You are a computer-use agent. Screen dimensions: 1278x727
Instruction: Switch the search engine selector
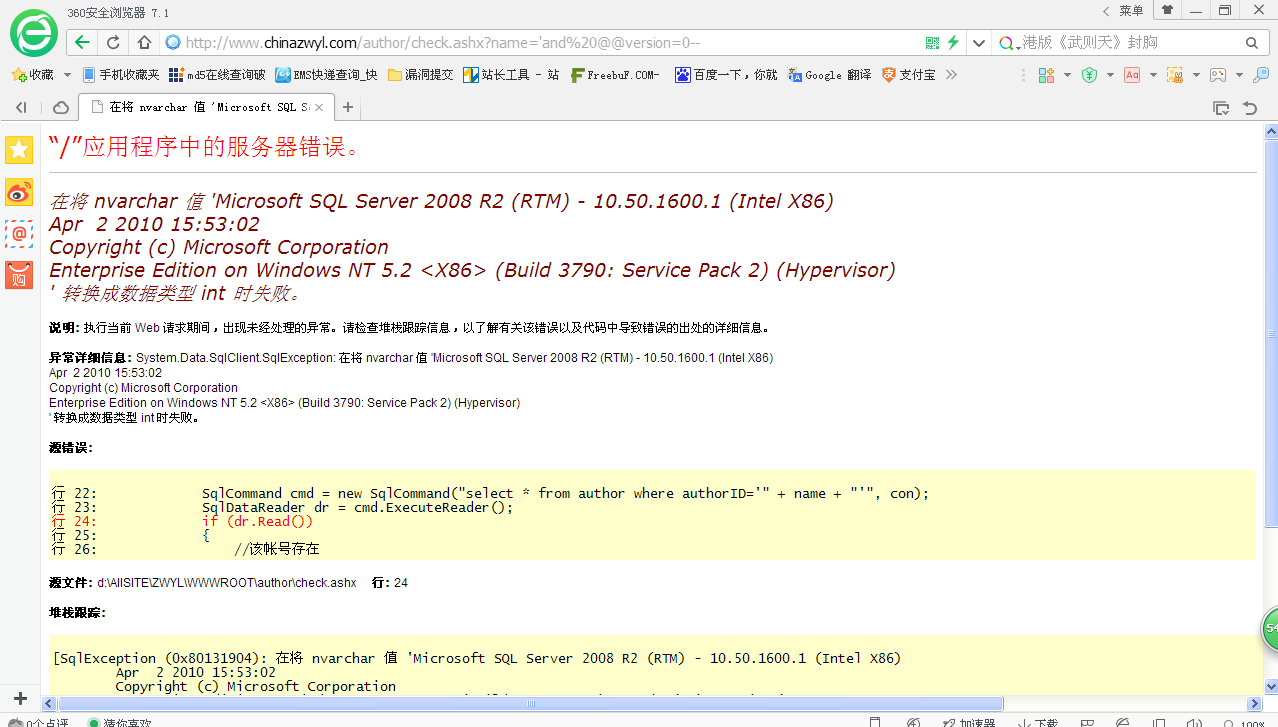click(1008, 43)
